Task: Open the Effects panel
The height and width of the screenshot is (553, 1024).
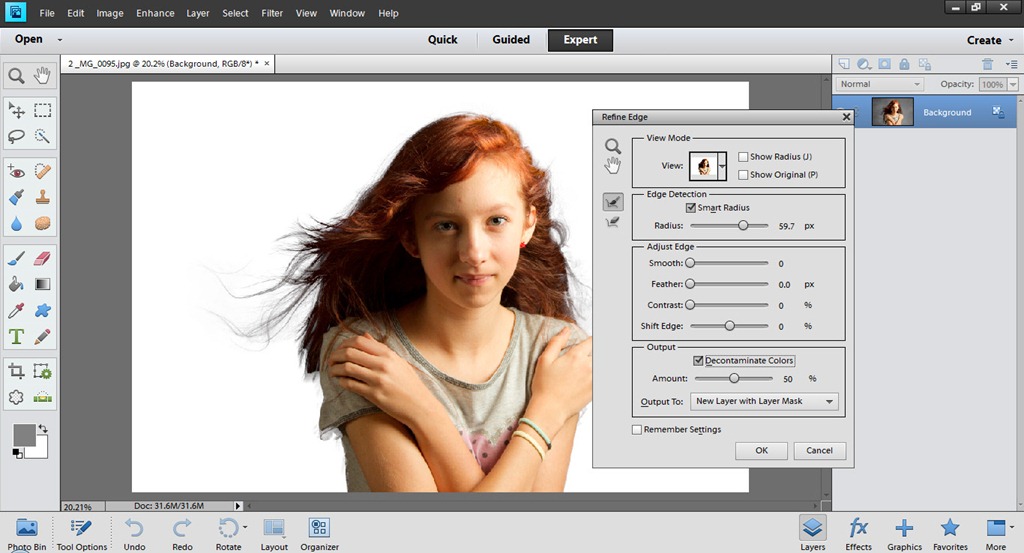Action: pyautogui.click(x=858, y=532)
